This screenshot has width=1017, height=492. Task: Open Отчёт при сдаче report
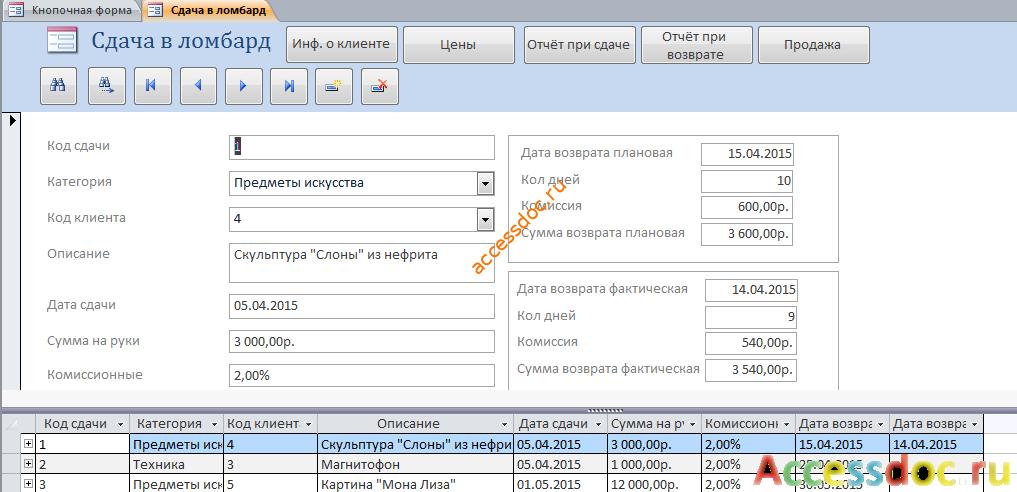click(579, 45)
